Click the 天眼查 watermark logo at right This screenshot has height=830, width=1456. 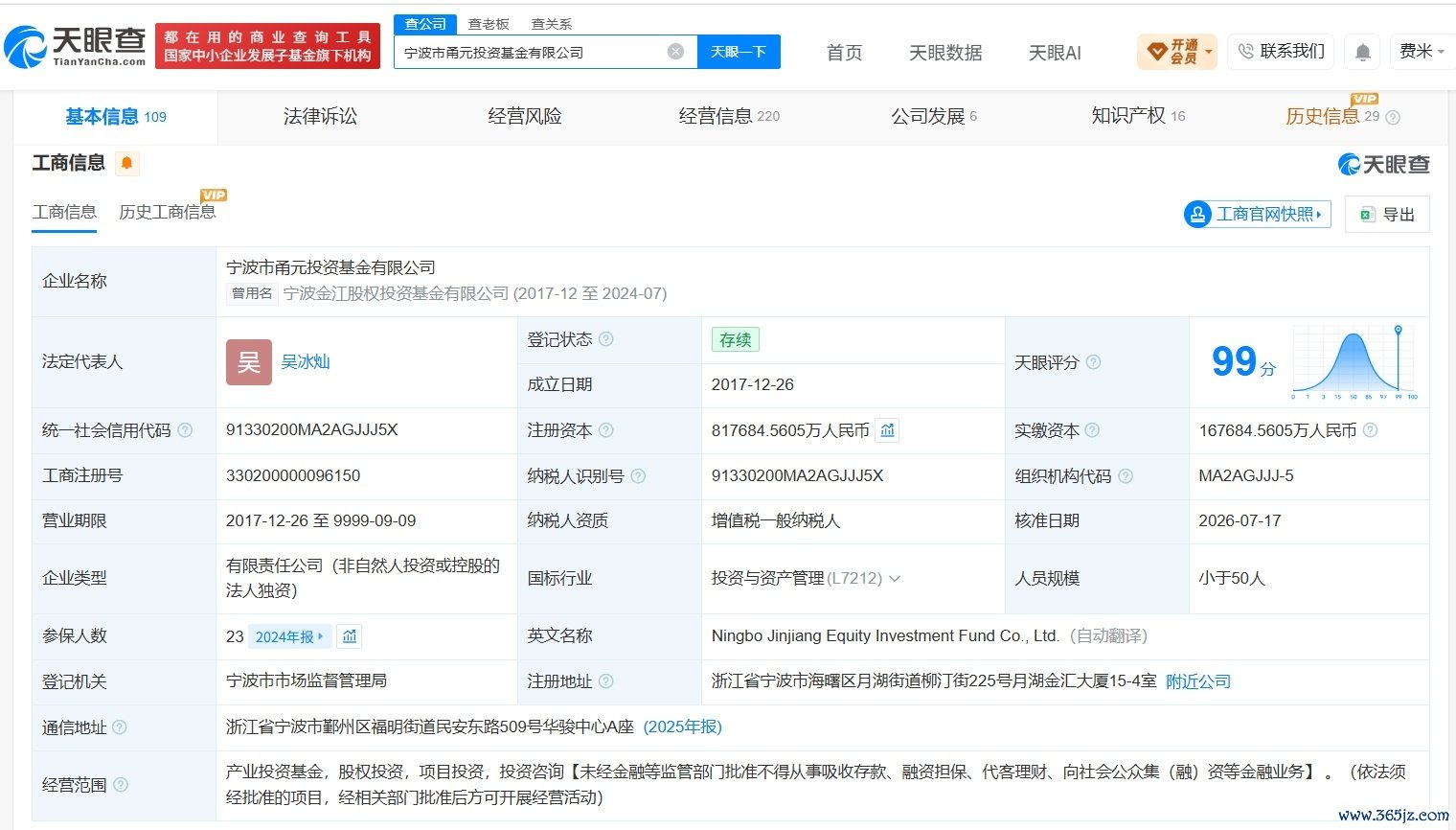point(1383,165)
